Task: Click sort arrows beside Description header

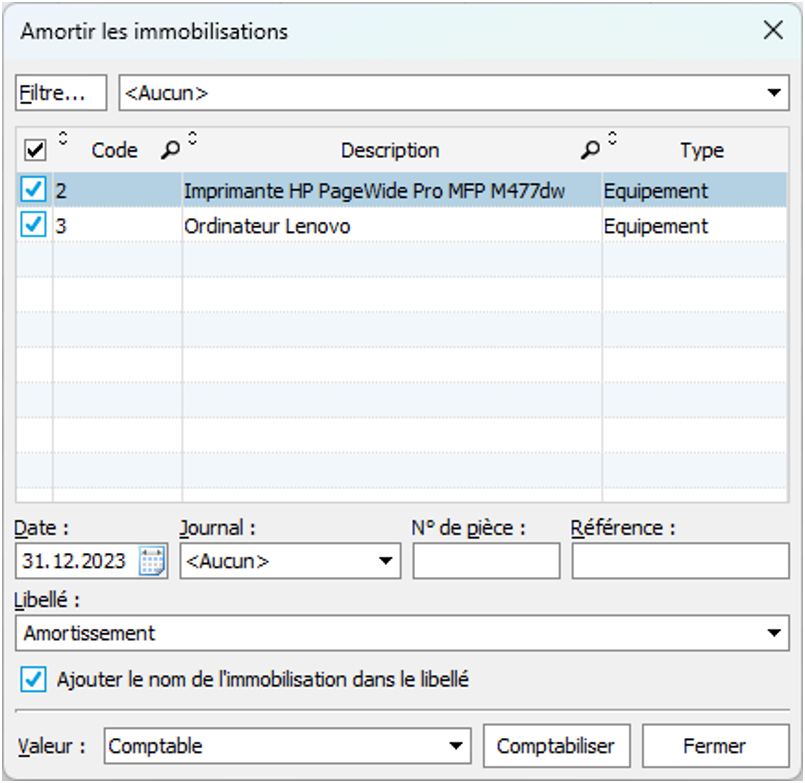Action: tap(193, 139)
